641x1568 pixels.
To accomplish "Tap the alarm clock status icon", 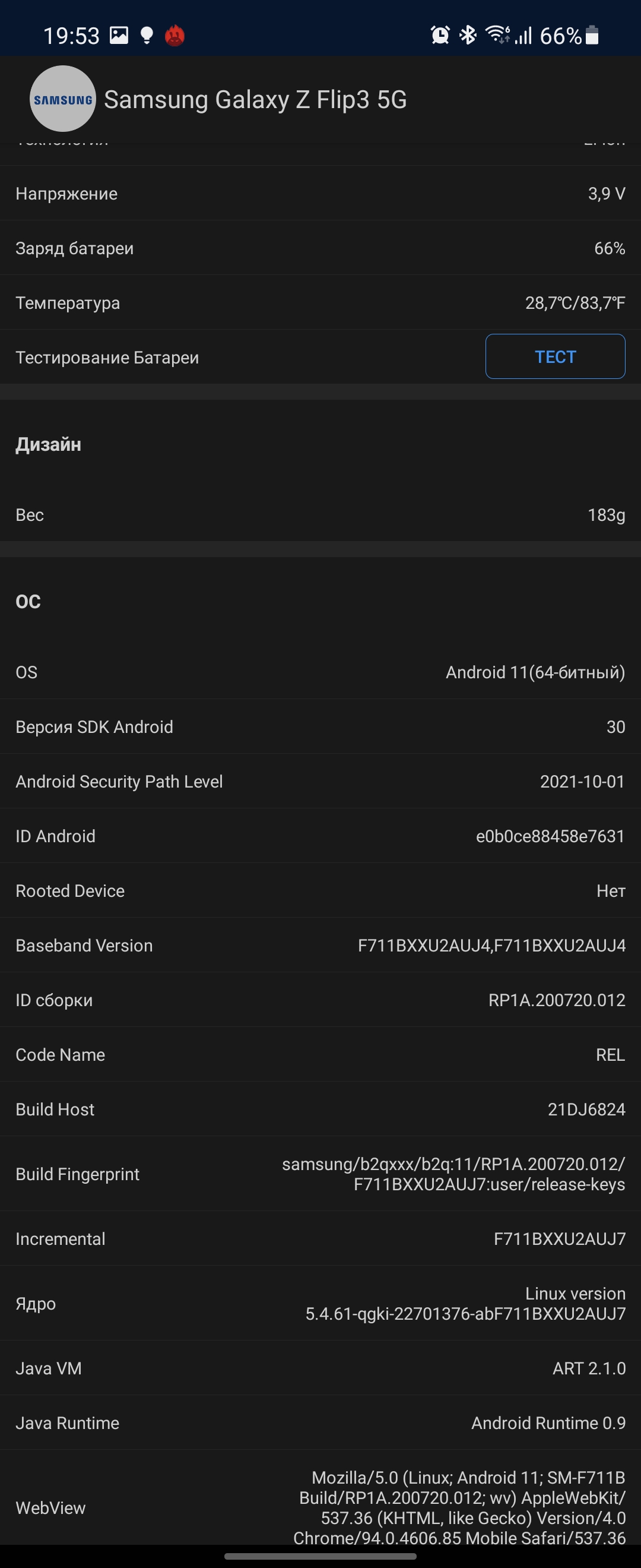I will point(440,35).
